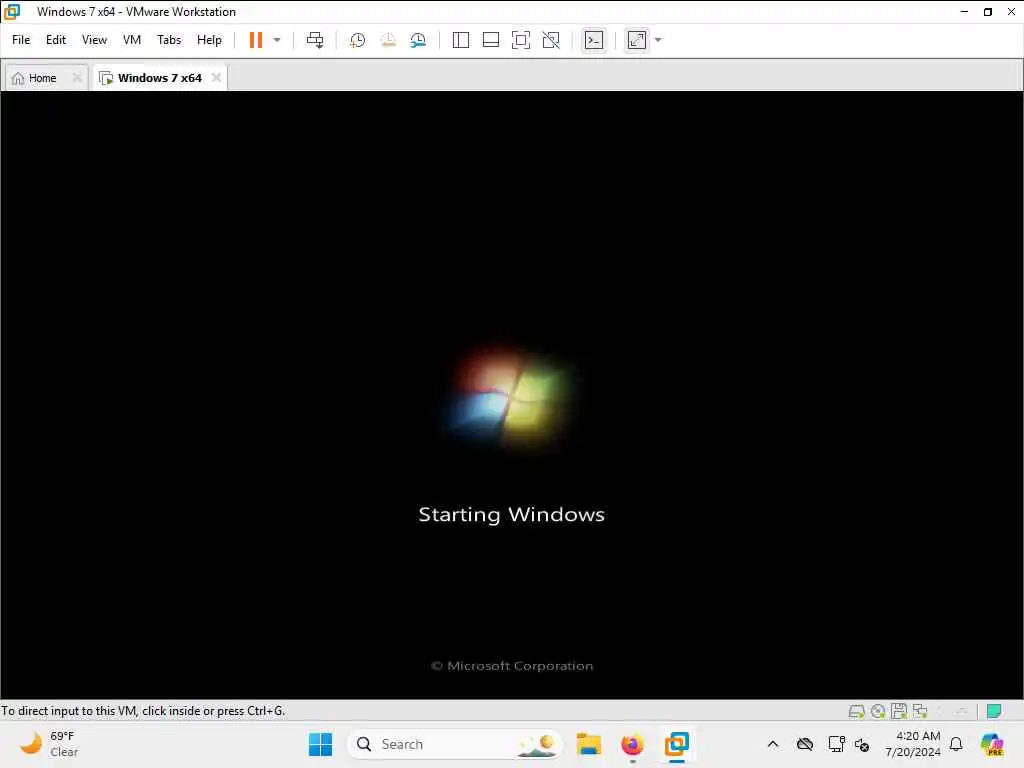Click the Send Ctrl+Alt+Del toolbar icon
This screenshot has height=768, width=1024.
tap(315, 40)
